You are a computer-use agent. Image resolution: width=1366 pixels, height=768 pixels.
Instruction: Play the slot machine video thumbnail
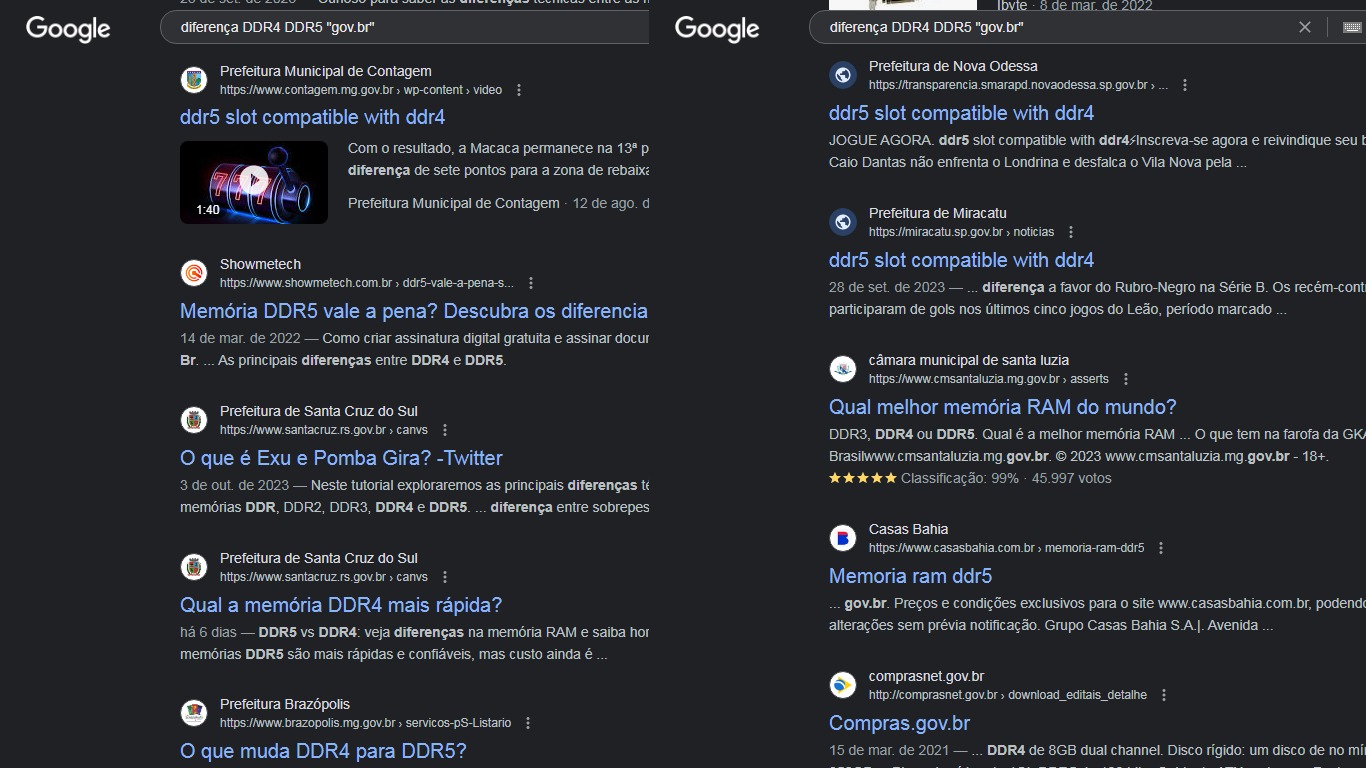(x=254, y=181)
